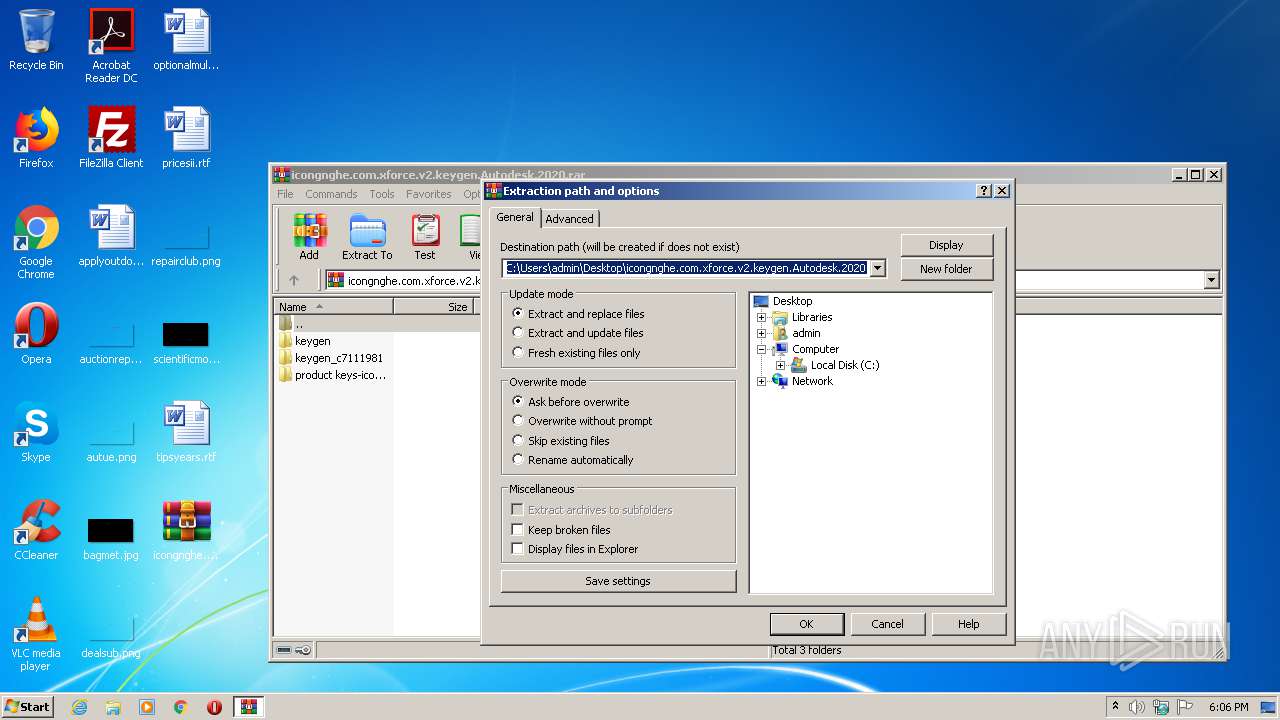Viewport: 1280px width, 720px height.
Task: Expand the admin tree node
Action: (761, 333)
